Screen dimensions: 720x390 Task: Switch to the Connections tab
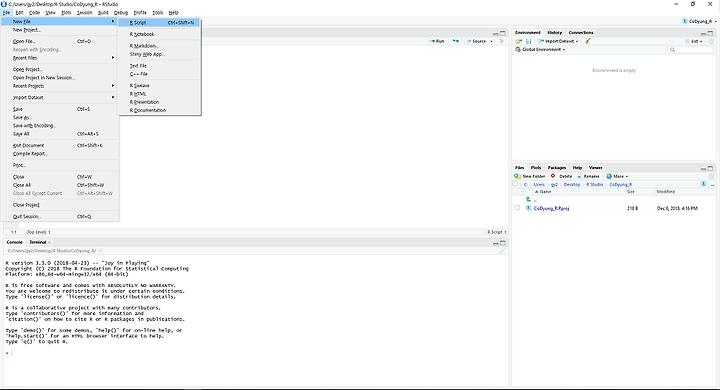(x=581, y=33)
